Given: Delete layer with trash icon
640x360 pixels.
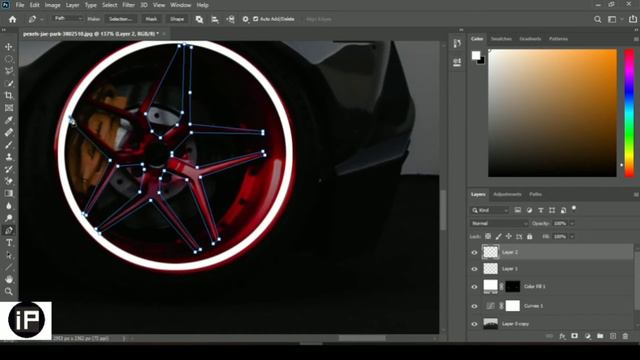Looking at the screenshot, I should coord(625,336).
